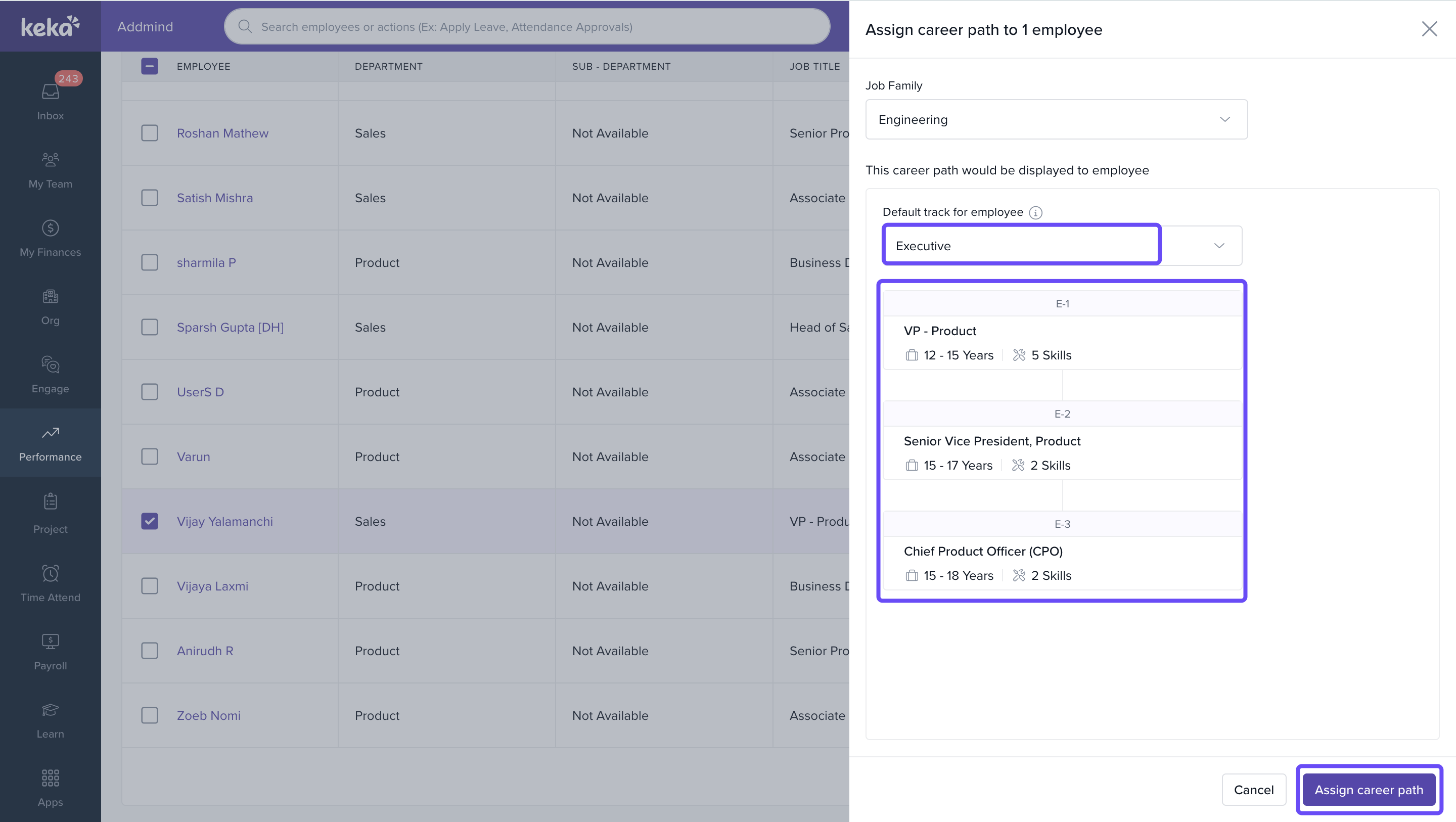Click info icon beside Default track label

tap(1035, 212)
